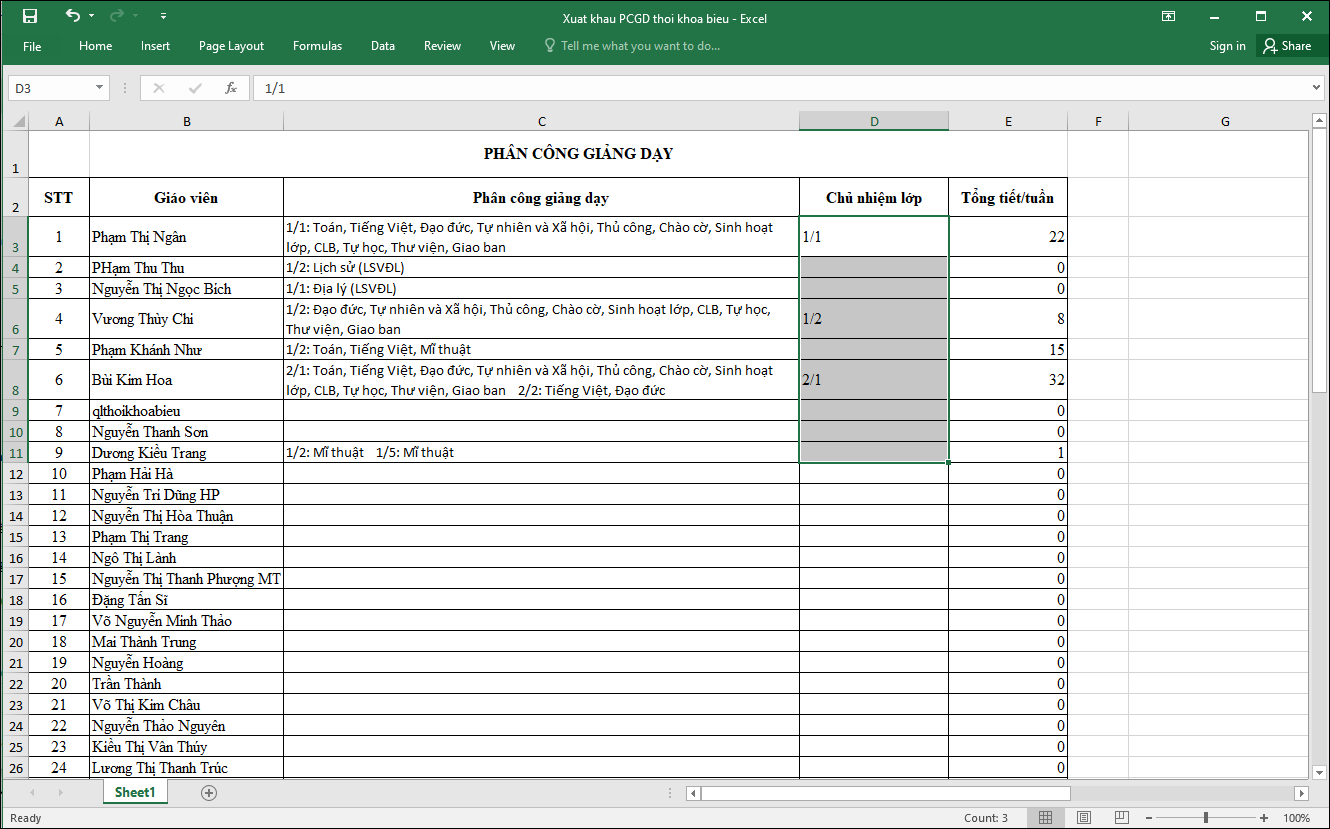
Task: Expand the Name Box dropdown
Action: click(x=99, y=88)
